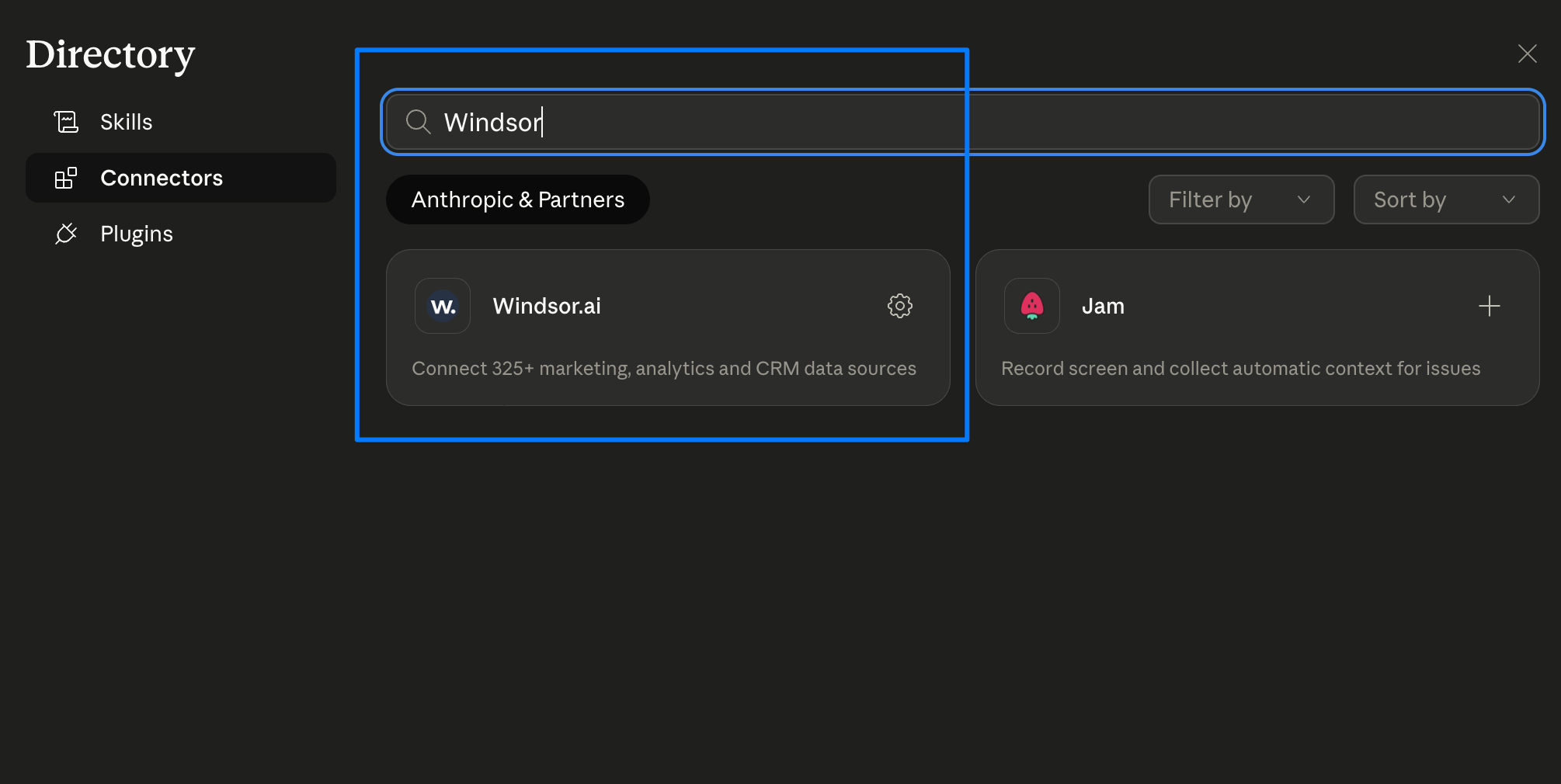Viewport: 1561px width, 784px height.
Task: Click the search magnifier icon
Action: coord(418,122)
